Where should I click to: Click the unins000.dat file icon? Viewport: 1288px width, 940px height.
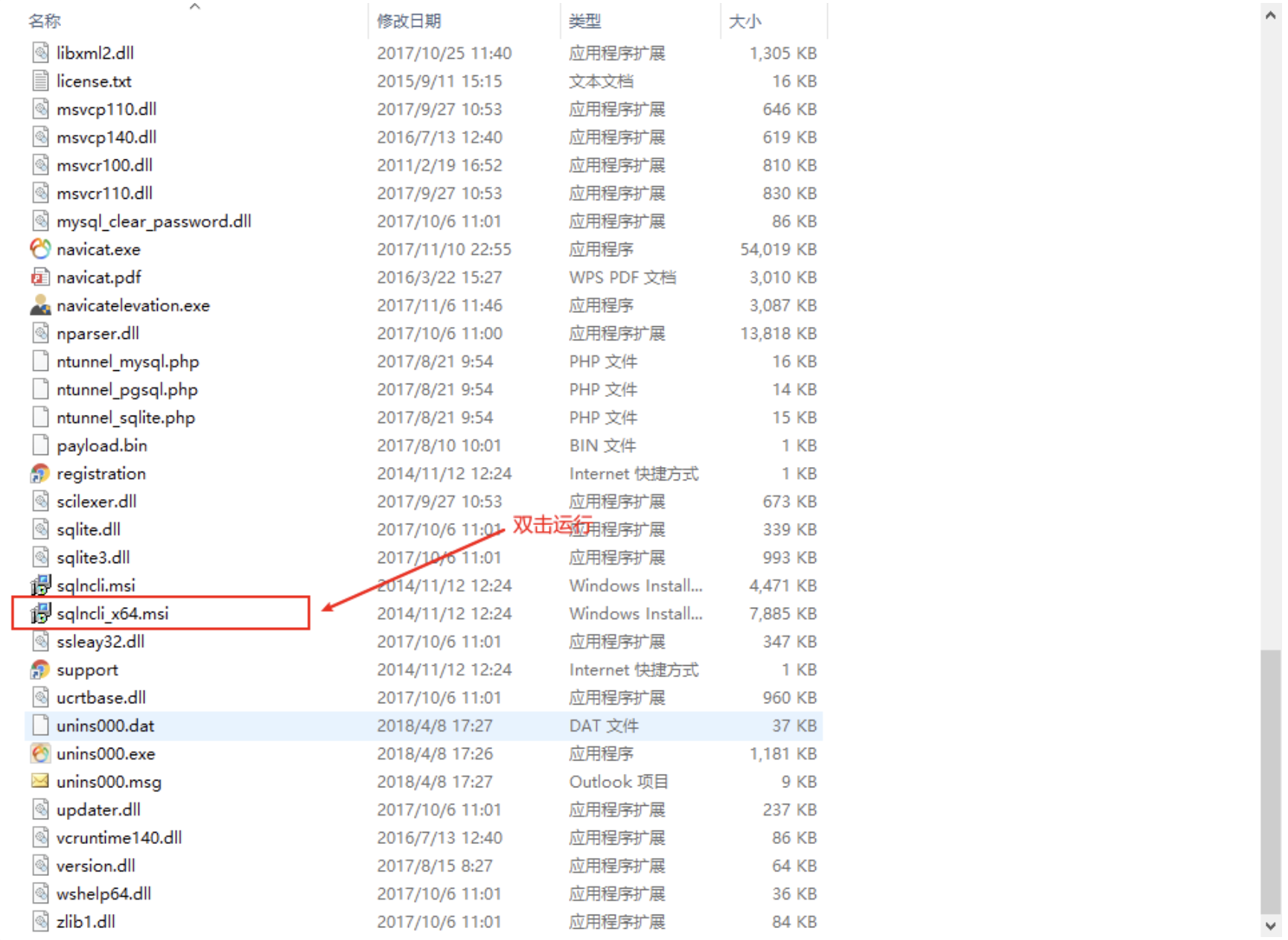[40, 725]
